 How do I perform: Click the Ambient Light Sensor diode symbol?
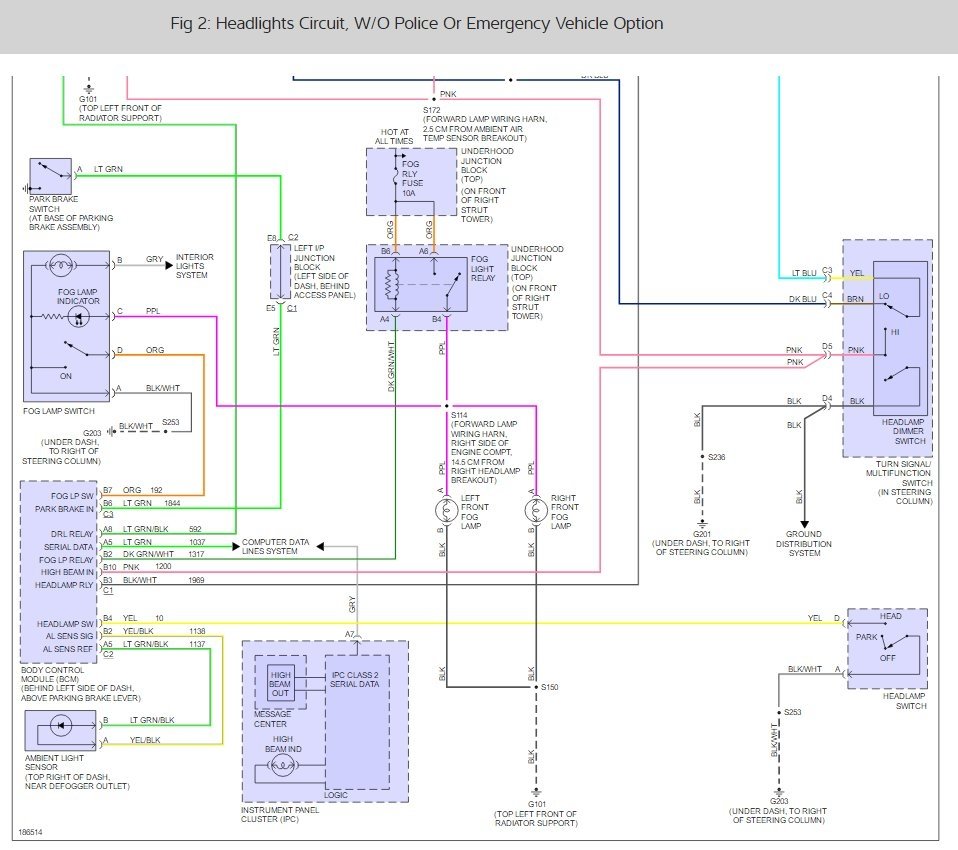pos(61,725)
